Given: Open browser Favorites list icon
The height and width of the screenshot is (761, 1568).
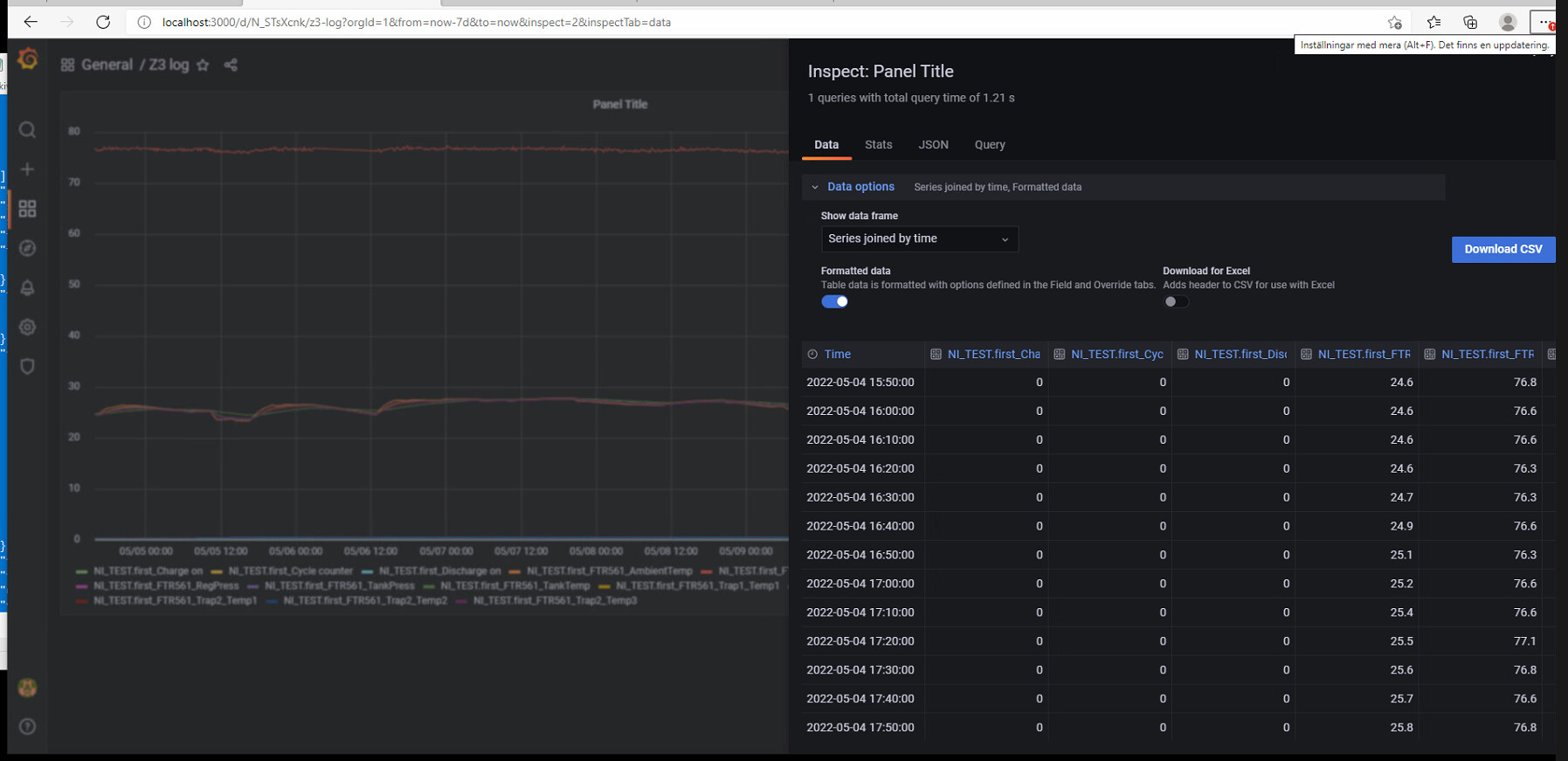Looking at the screenshot, I should [1433, 22].
